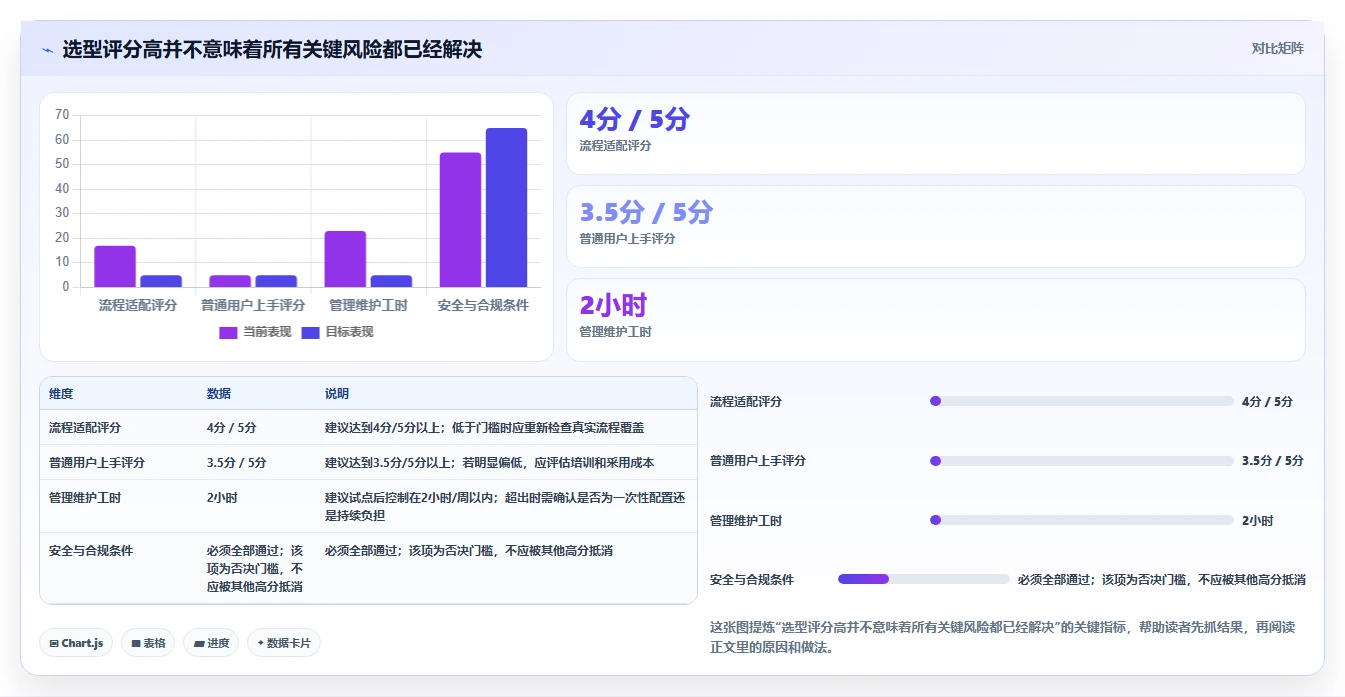The image size is (1345, 697).
Task: Click the blue 目标表现 bar for 流程适配评分
Action: 161,281
